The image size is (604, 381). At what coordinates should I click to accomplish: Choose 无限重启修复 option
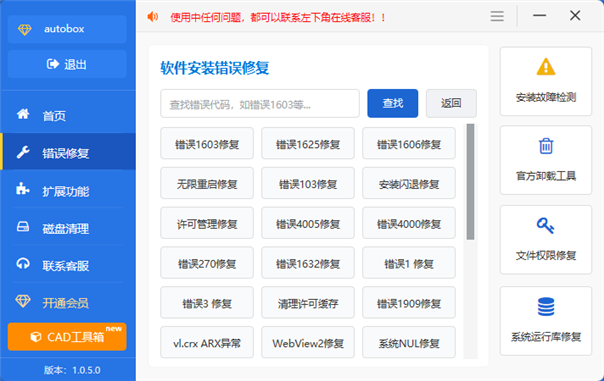207,183
